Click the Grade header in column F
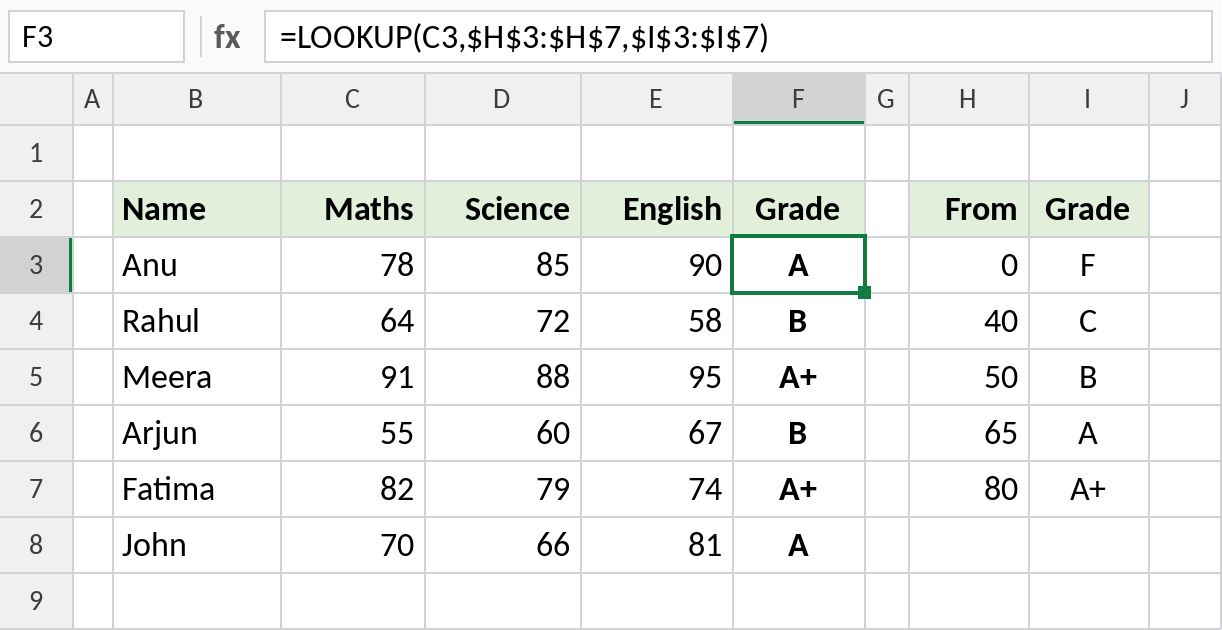This screenshot has width=1222, height=630. (x=799, y=209)
